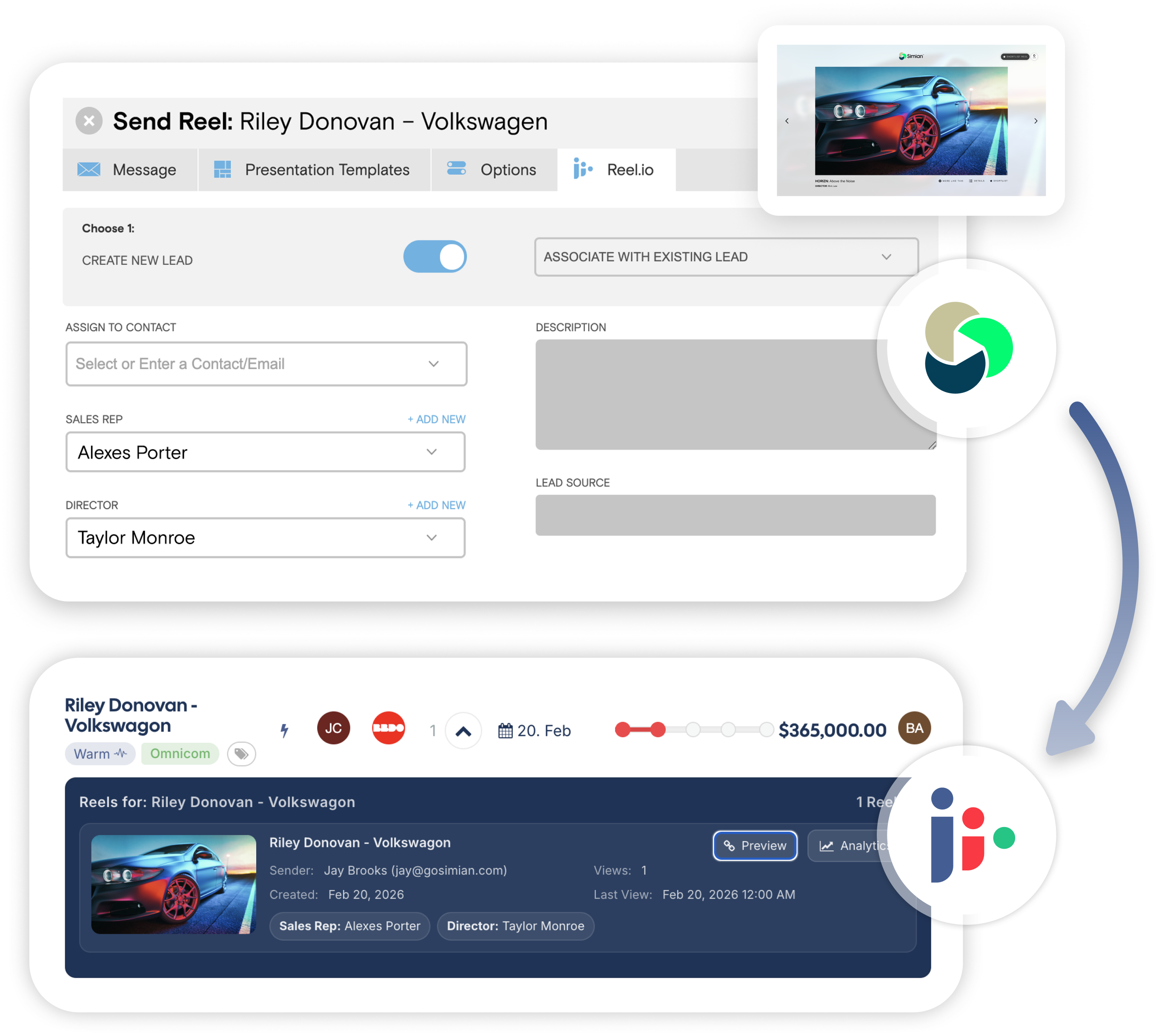The image size is (1159, 1036).
Task: Toggle the Create New Lead switch
Action: click(x=435, y=257)
